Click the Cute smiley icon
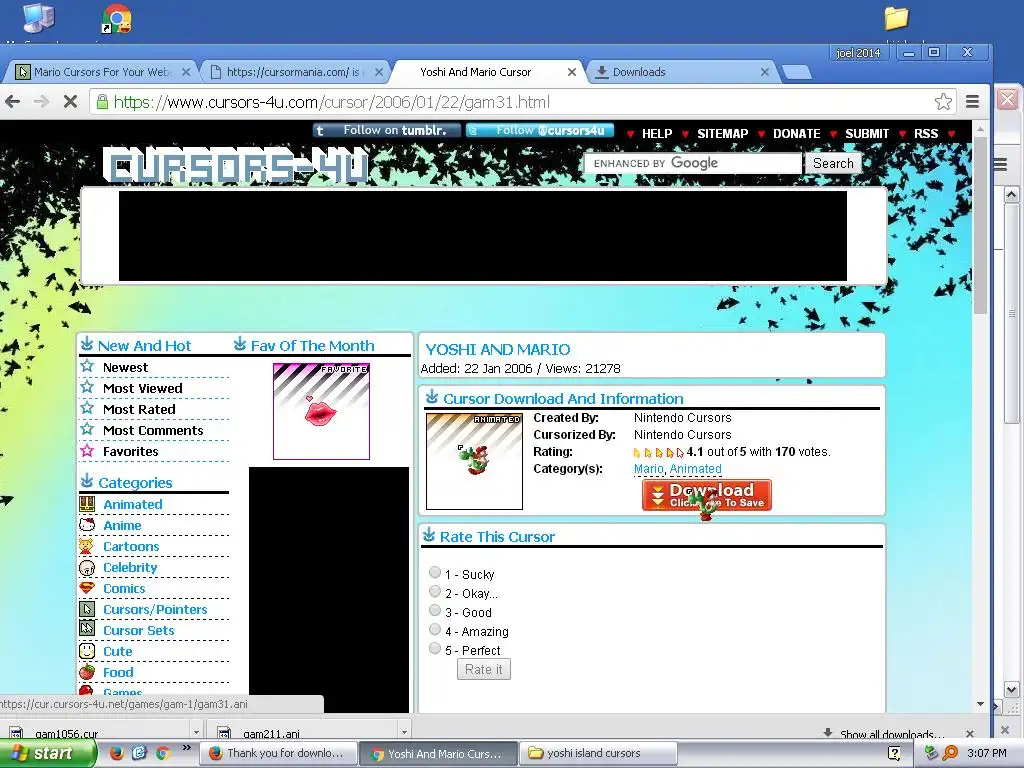The image size is (1024, 768). click(x=87, y=650)
